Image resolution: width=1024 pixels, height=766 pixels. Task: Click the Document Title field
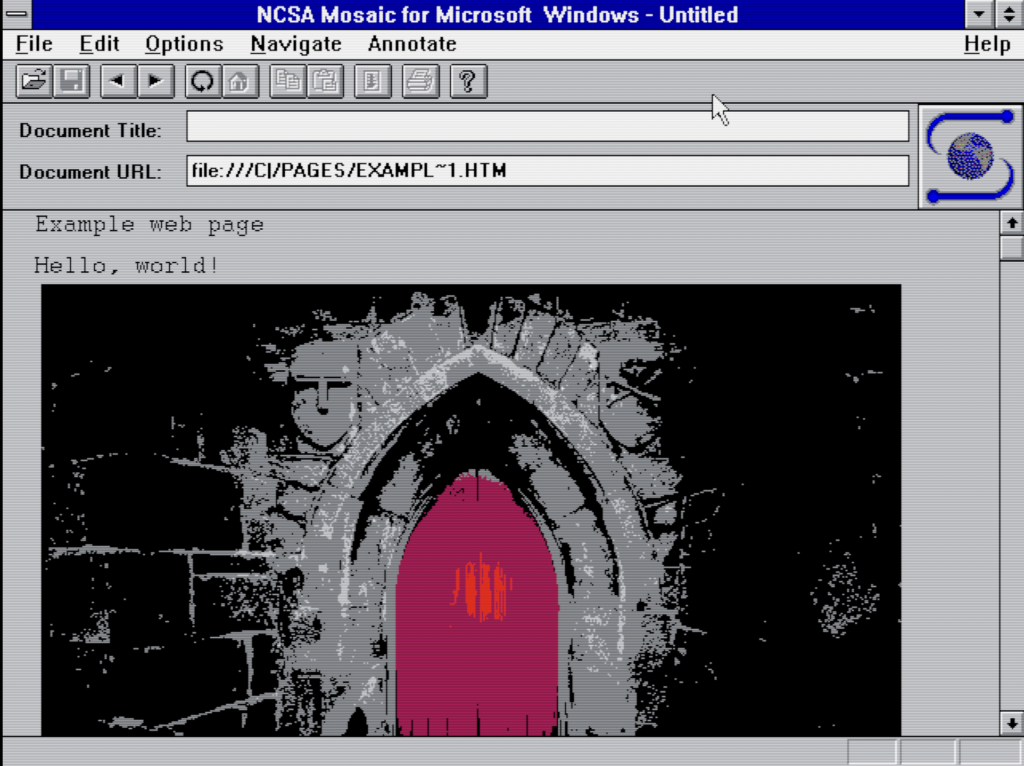pyautogui.click(x=547, y=126)
